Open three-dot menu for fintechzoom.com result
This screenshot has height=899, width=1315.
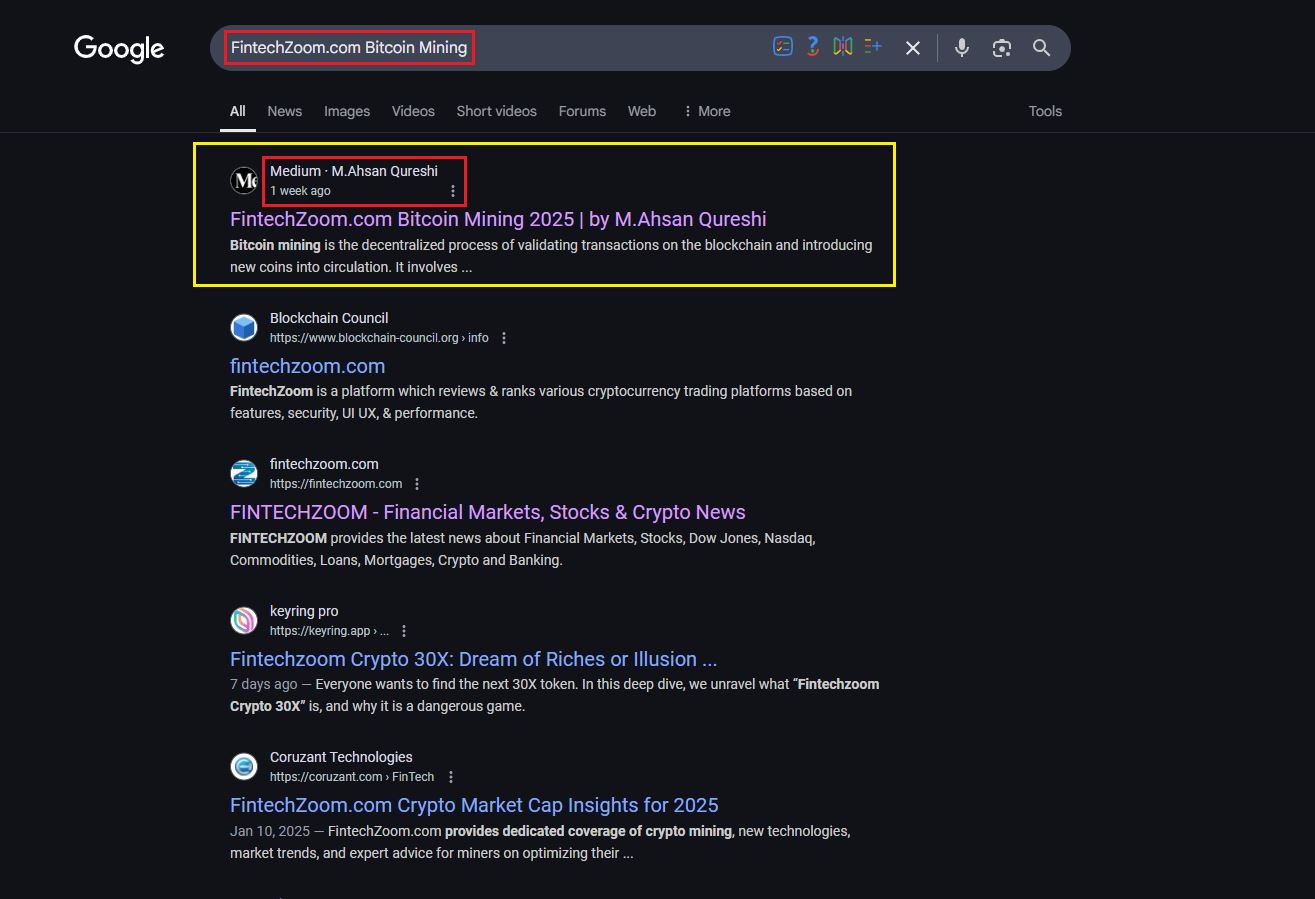[x=417, y=484]
